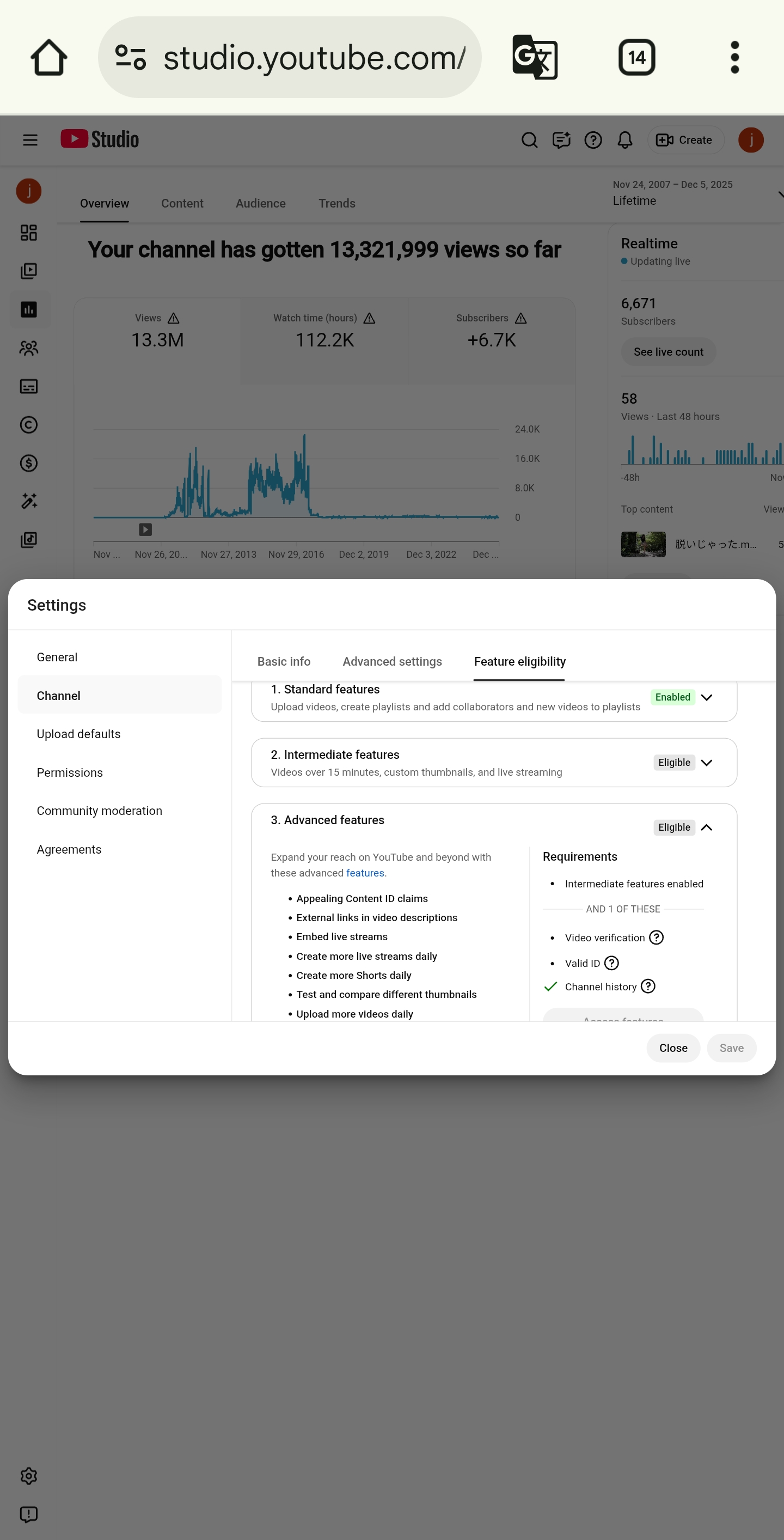Open Agreements settings category
The image size is (784, 1540).
pos(120,849)
